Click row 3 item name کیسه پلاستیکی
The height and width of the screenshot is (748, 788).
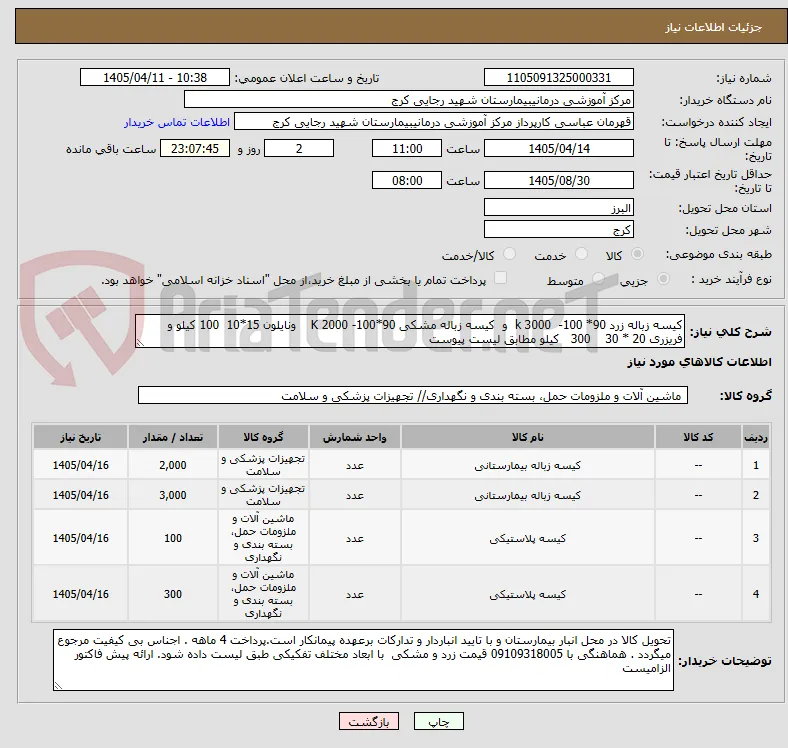tap(528, 538)
